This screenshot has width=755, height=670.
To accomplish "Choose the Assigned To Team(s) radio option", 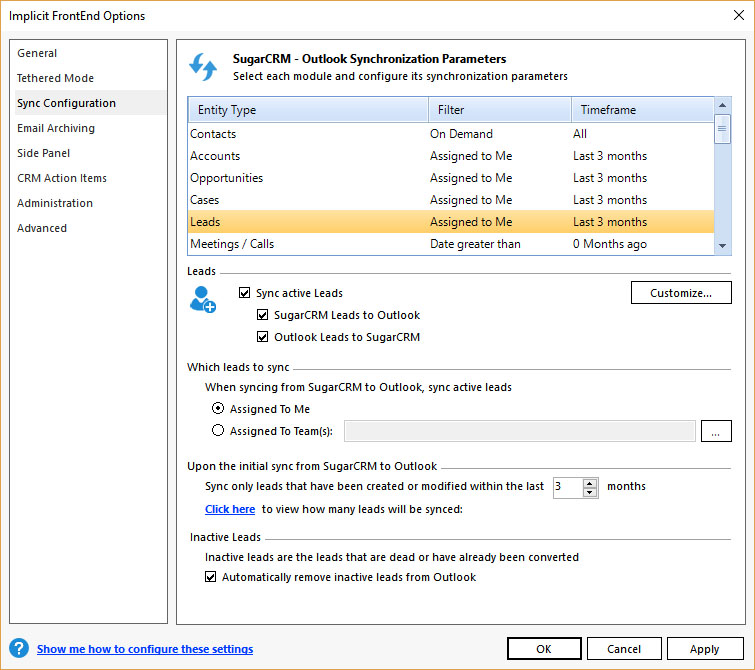I will click(x=218, y=431).
